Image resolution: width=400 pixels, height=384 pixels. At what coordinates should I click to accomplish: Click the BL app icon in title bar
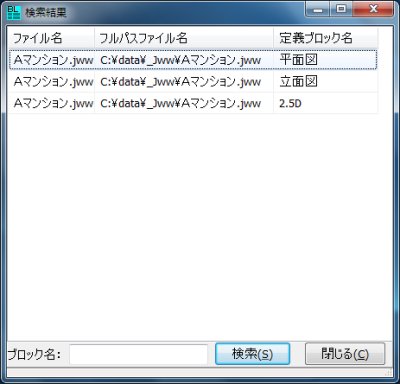pos(14,13)
